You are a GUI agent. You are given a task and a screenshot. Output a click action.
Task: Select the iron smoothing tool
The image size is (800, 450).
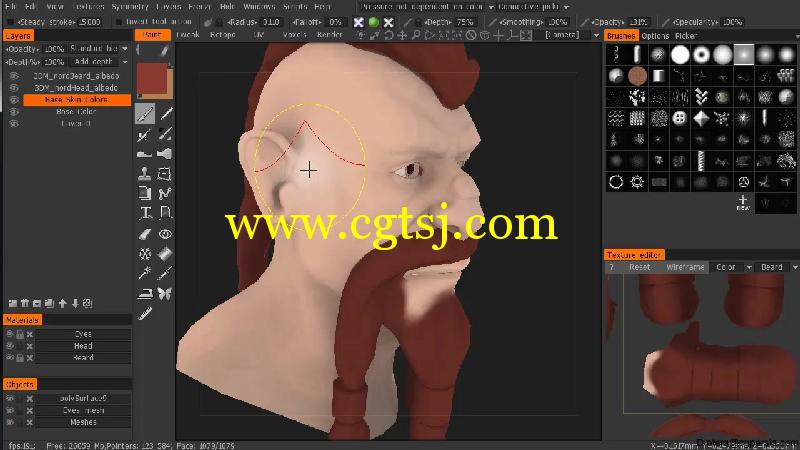coord(145,293)
